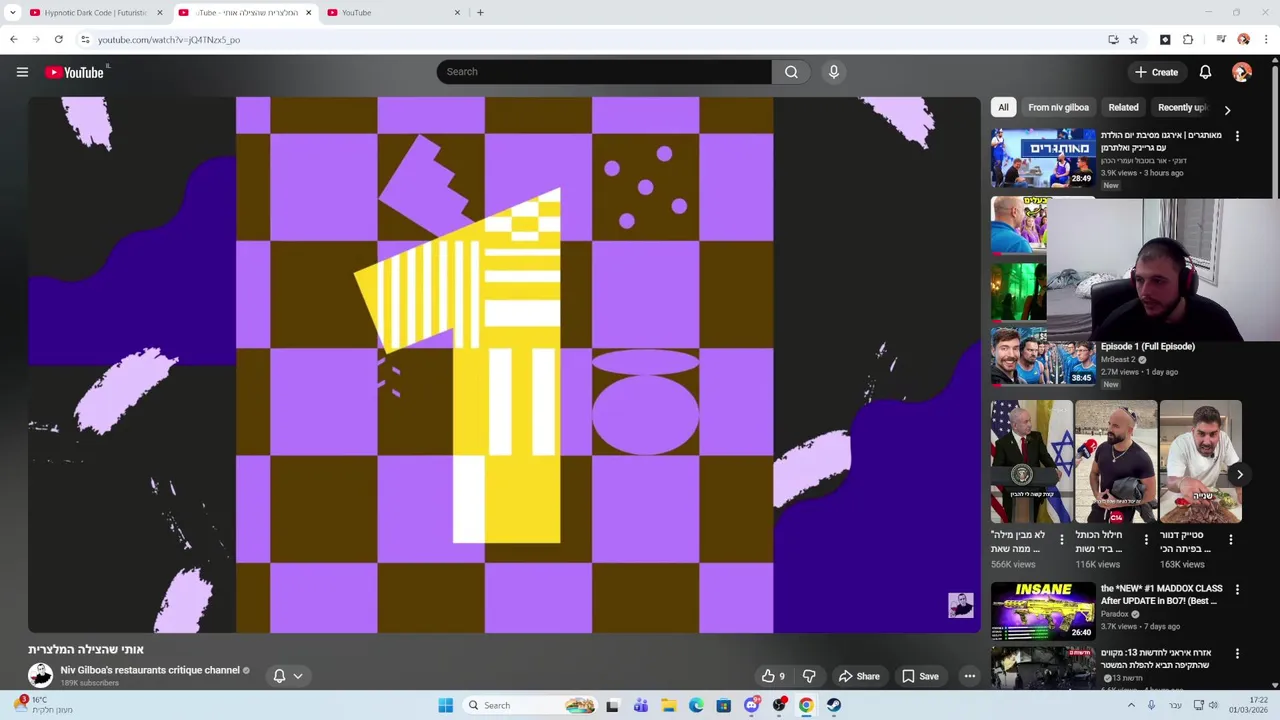Open YouTube account avatar menu
Viewport: 1280px width, 720px height.
click(1242, 72)
